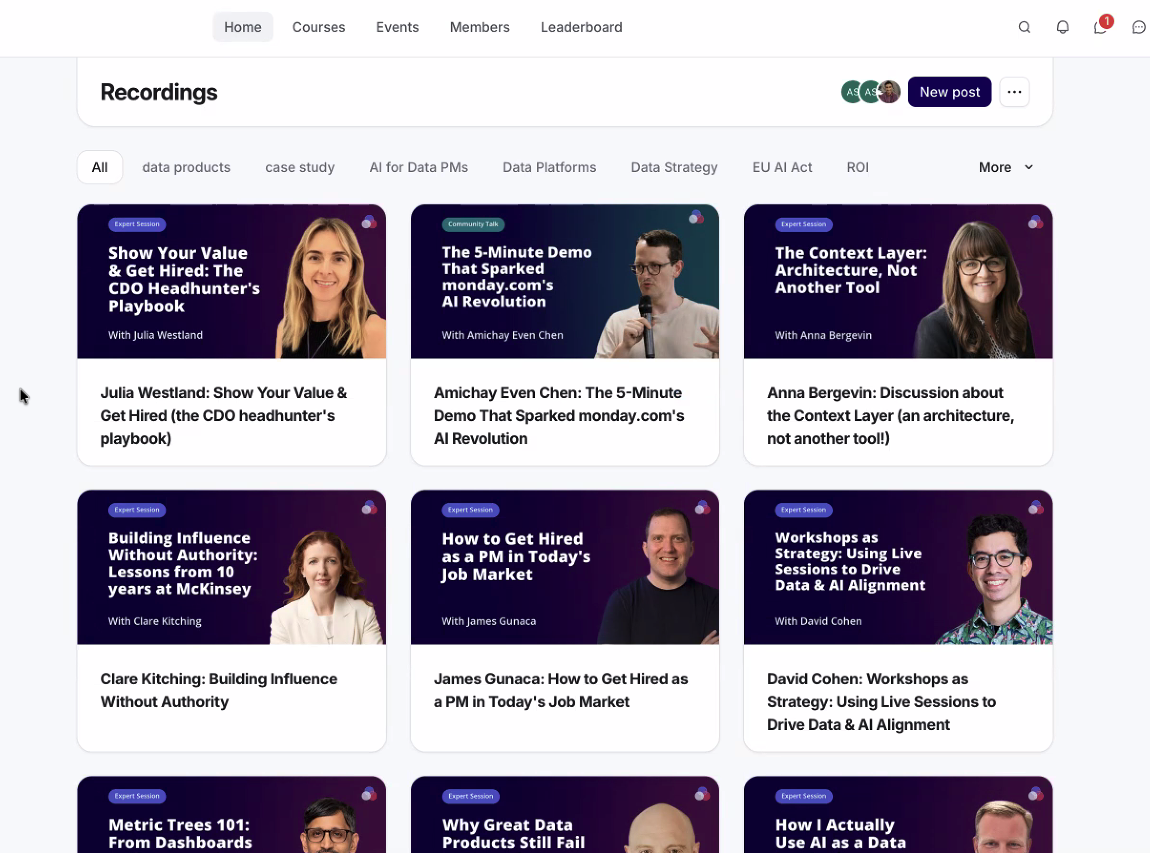Screen dimensions: 1150x853
Task: Open the Leaderboard tab
Action: coord(582,27)
